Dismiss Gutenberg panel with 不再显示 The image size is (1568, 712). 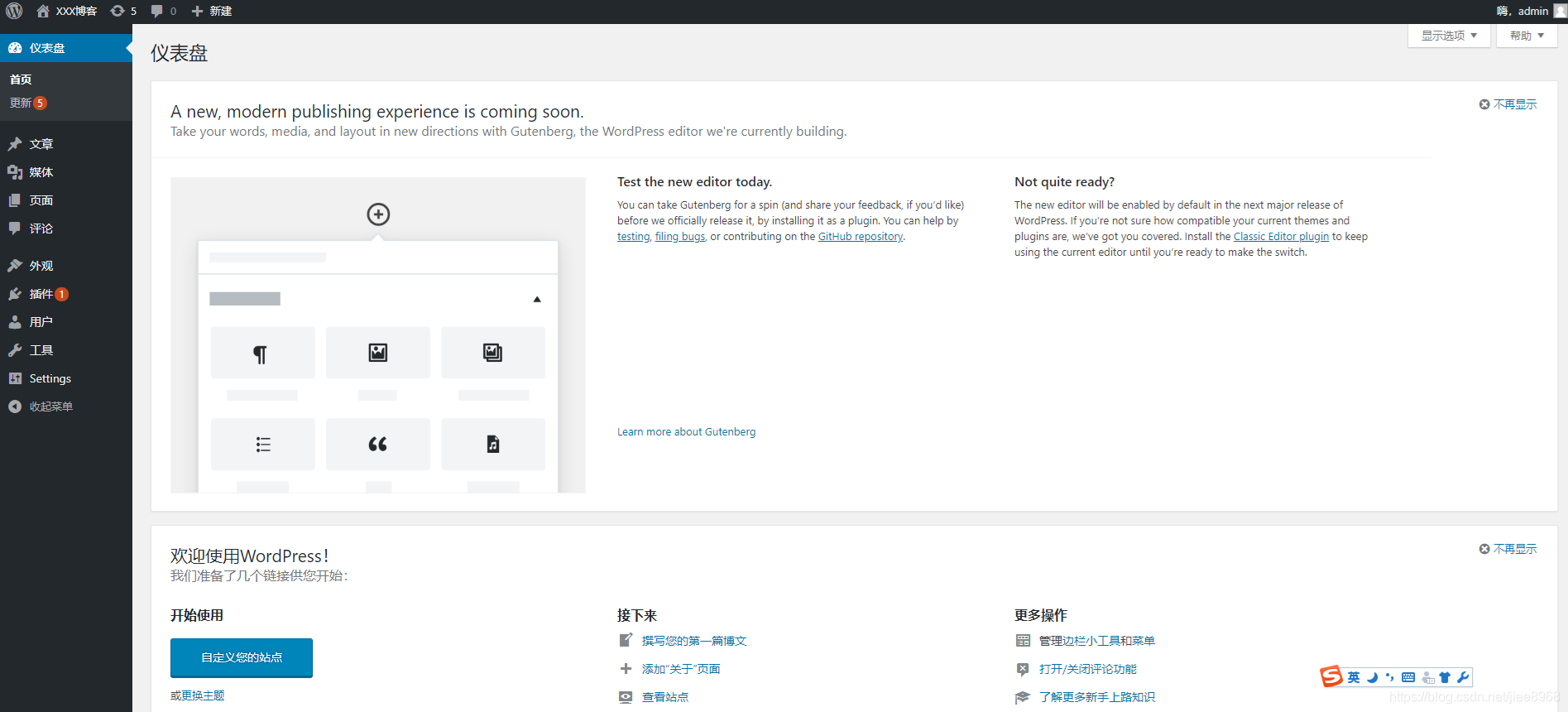(1508, 104)
